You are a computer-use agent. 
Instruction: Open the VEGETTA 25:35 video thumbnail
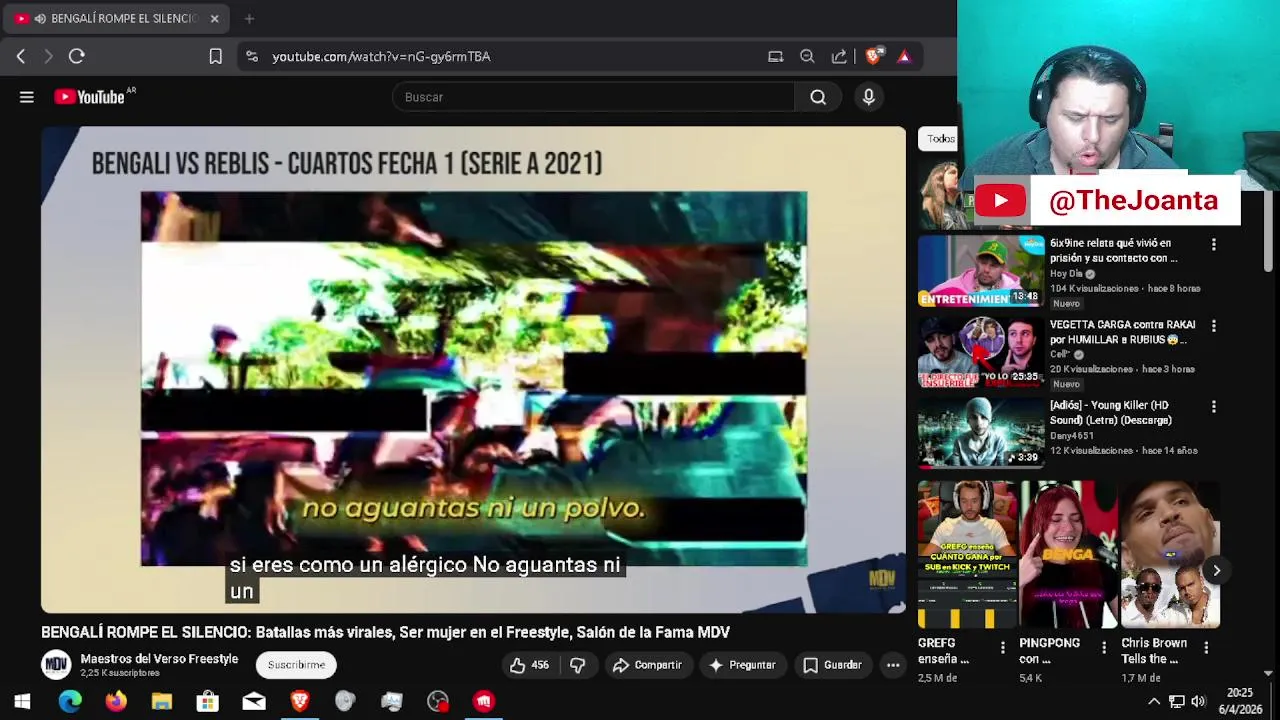tap(981, 352)
